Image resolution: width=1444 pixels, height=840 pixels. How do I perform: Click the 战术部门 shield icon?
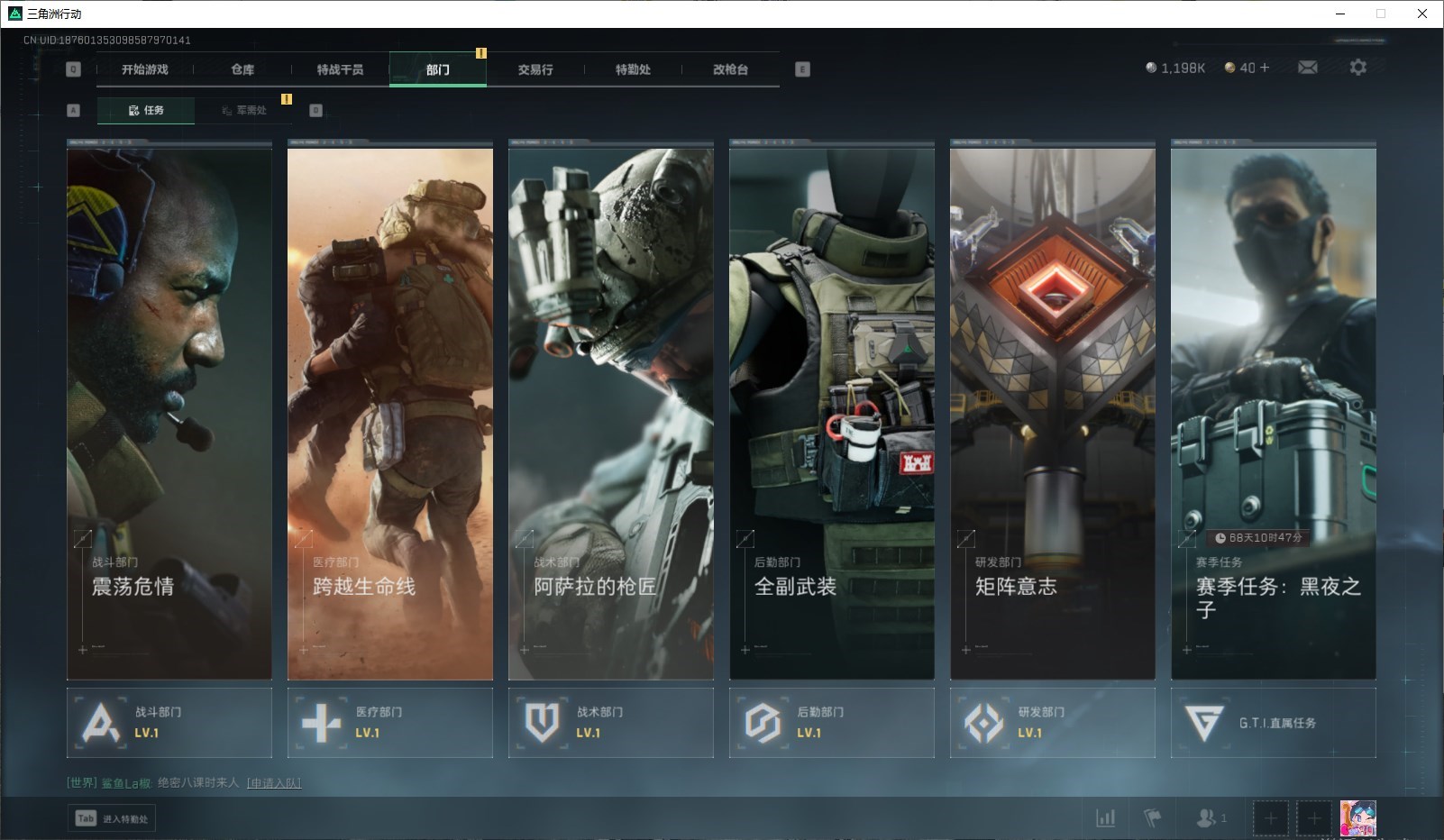tap(542, 723)
